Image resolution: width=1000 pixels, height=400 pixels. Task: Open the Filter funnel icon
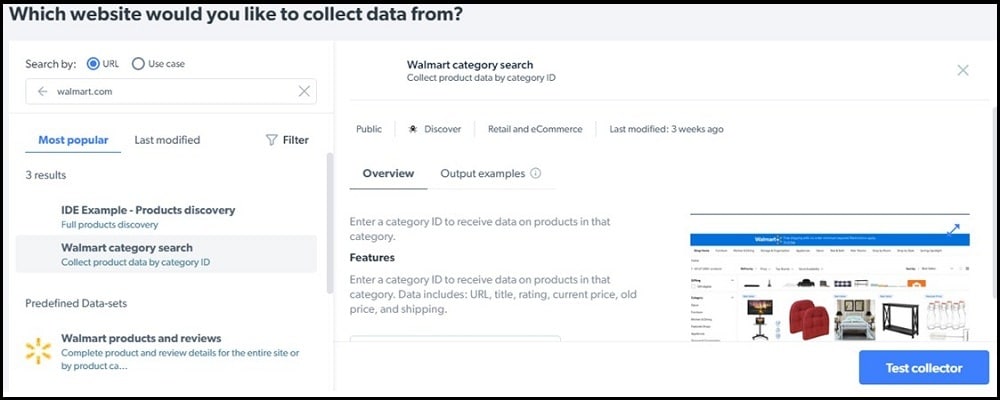pos(272,140)
